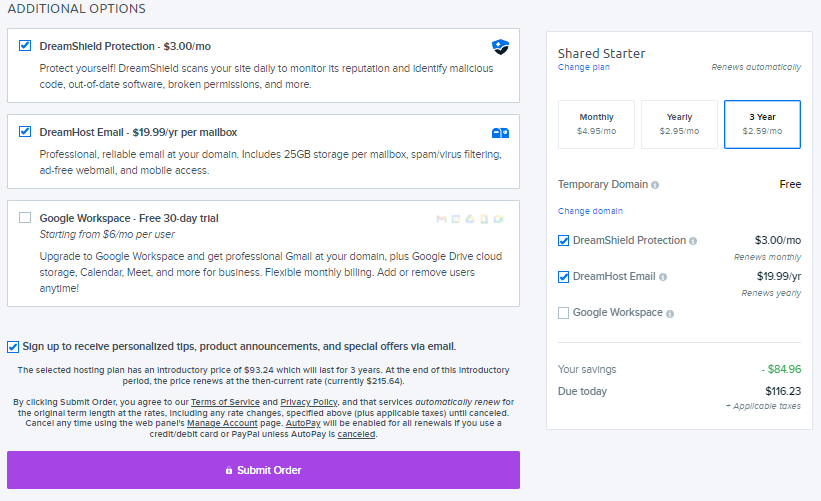Uncheck DreamHost Email $19.99/yr option
The image size is (821, 501).
tap(25, 131)
